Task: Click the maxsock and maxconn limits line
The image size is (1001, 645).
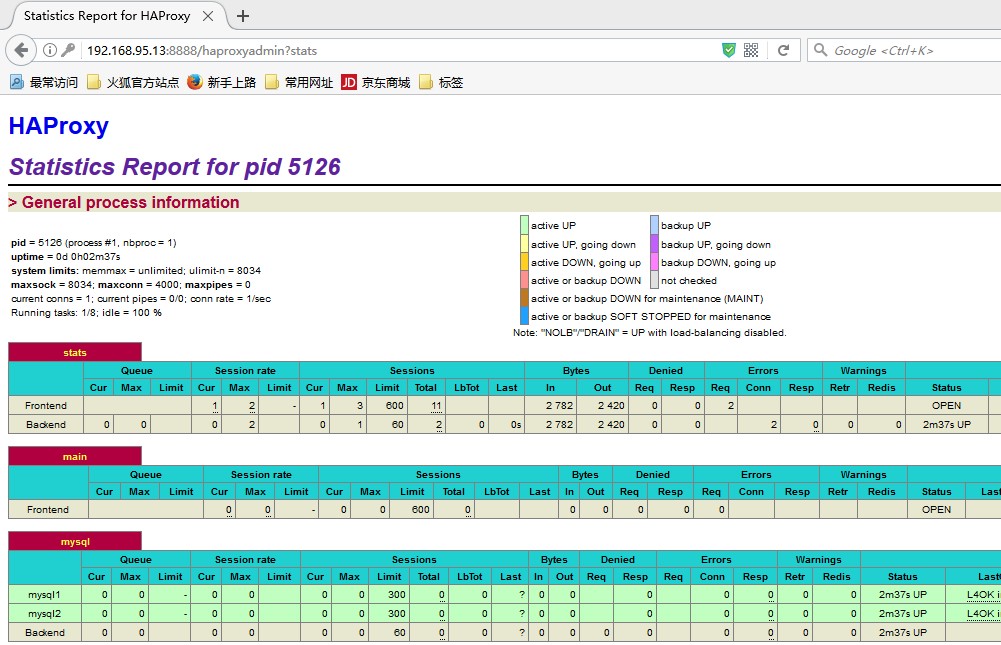Action: [x=131, y=285]
